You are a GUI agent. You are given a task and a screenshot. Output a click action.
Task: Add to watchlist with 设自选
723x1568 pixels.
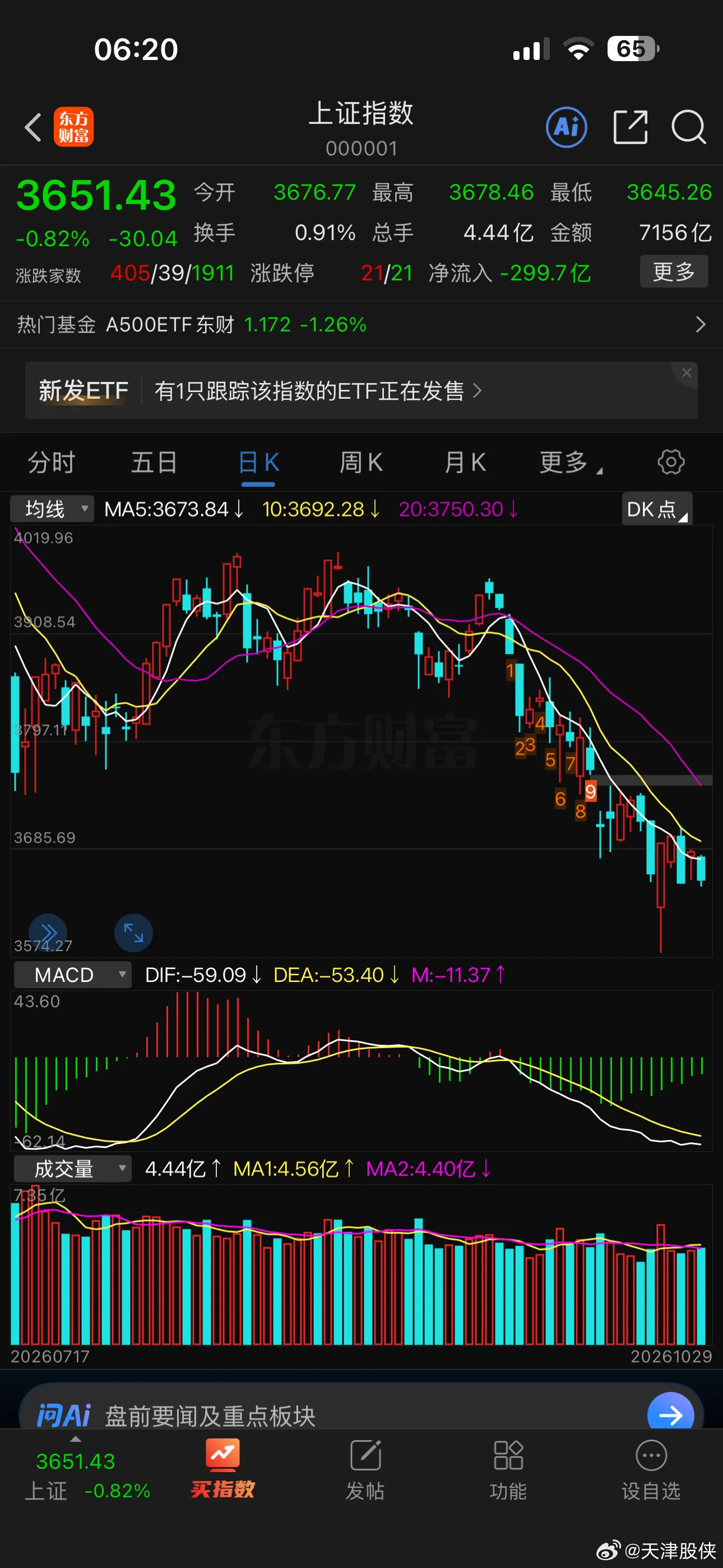coord(651,1470)
